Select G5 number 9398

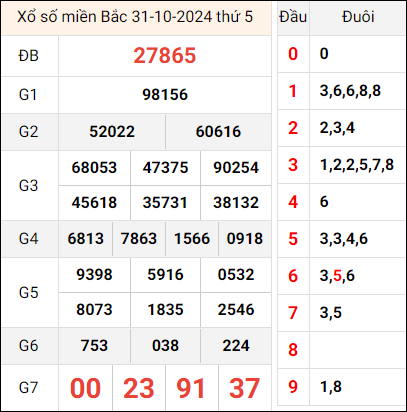click(94, 275)
